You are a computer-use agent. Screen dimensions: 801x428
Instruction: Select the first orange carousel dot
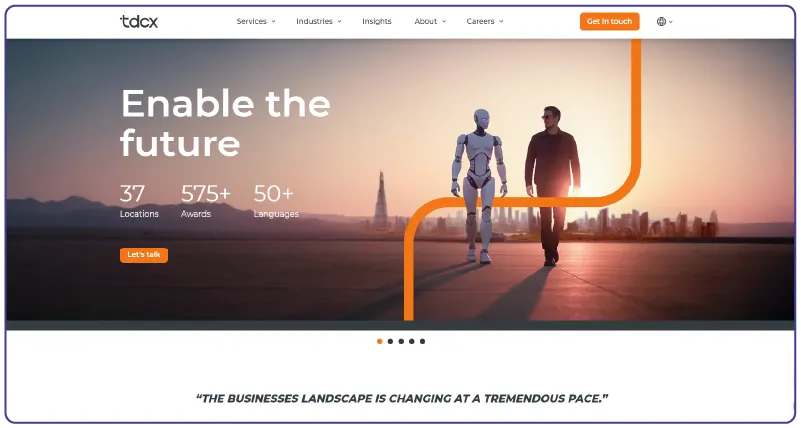(x=380, y=341)
